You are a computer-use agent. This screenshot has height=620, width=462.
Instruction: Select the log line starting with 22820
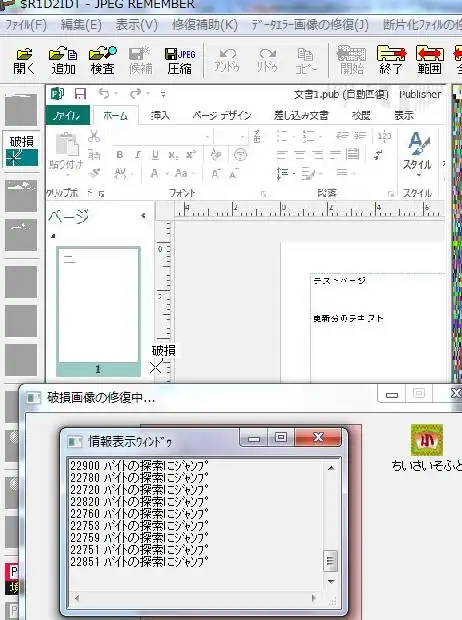coord(139,502)
